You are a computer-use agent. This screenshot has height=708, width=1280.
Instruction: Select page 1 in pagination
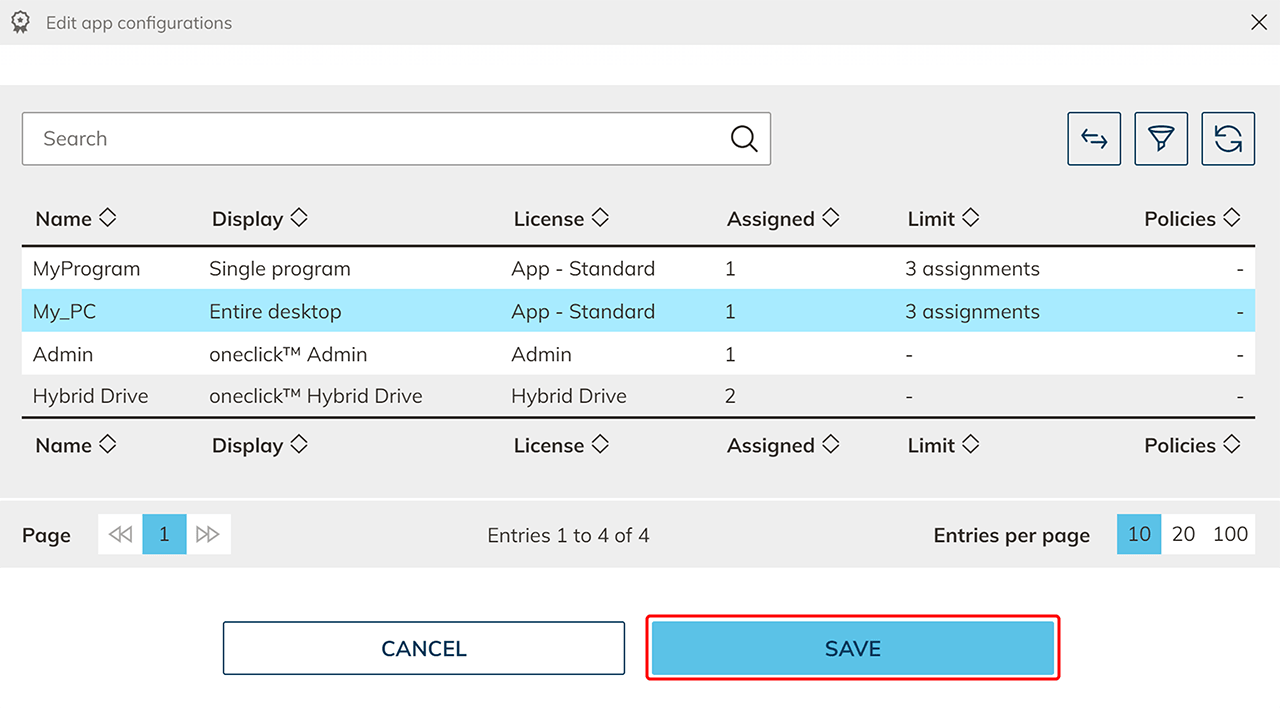coord(164,535)
